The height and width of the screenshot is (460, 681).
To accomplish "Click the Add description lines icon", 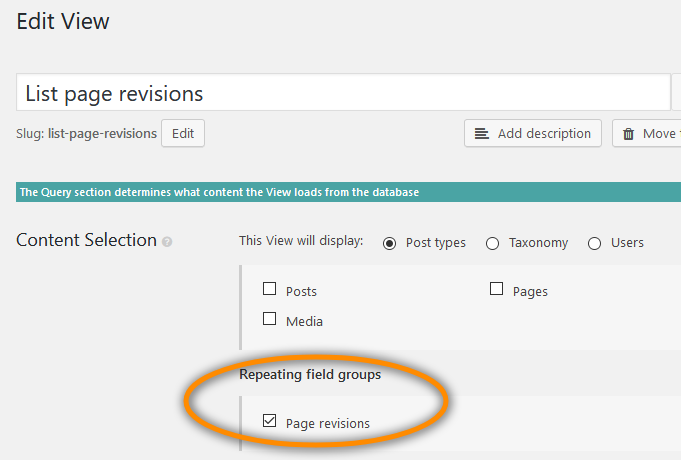I will click(x=482, y=134).
